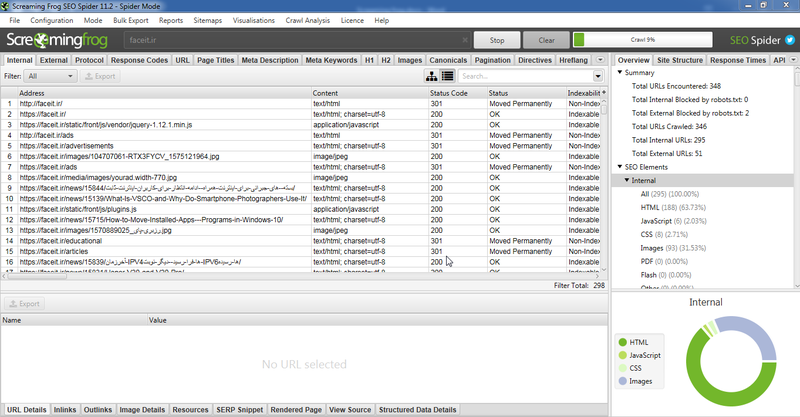This screenshot has height=417, width=800.
Task: Open the Visualisations menu
Action: pyautogui.click(x=254, y=20)
